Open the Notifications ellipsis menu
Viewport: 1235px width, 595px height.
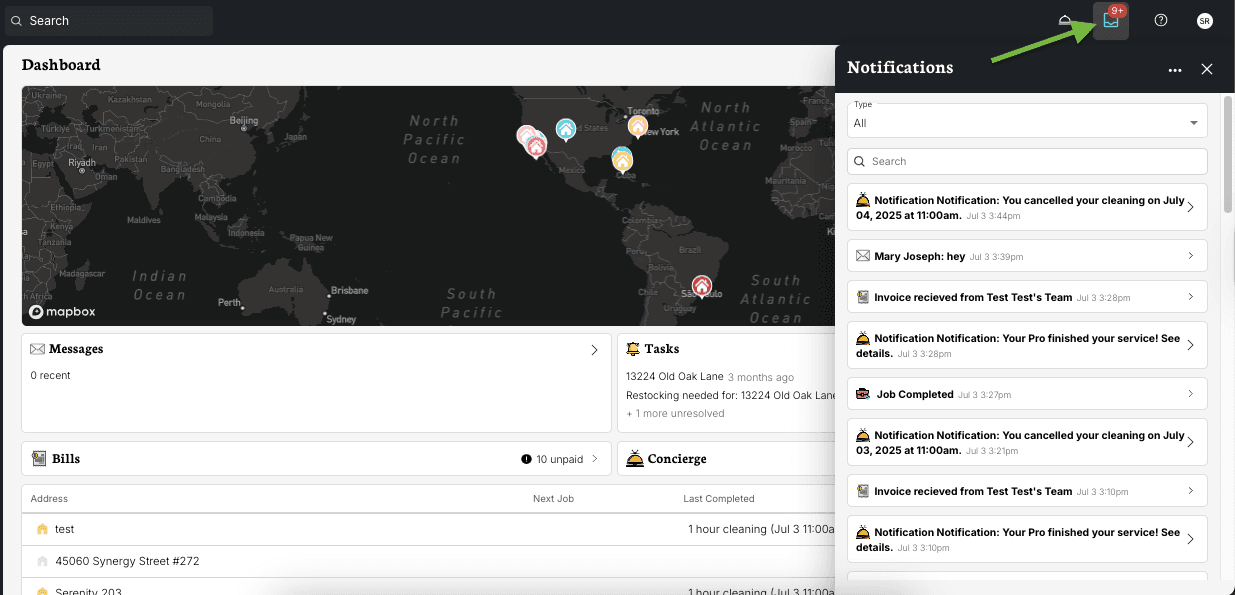coord(1175,69)
